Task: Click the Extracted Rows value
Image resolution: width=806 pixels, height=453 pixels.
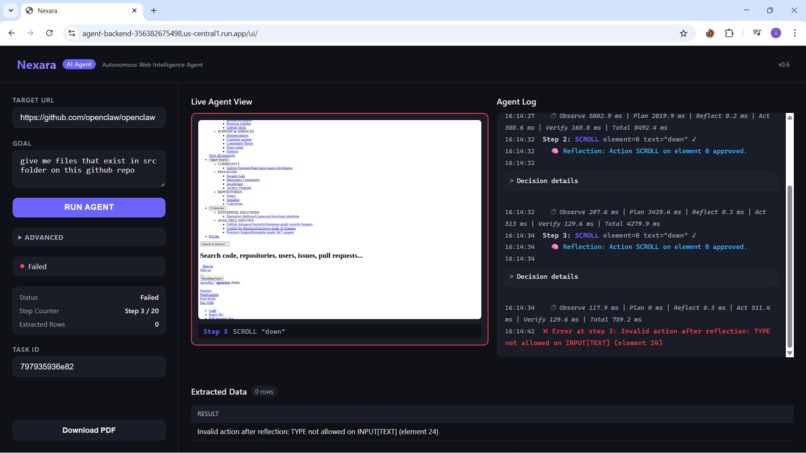Action: coord(157,324)
